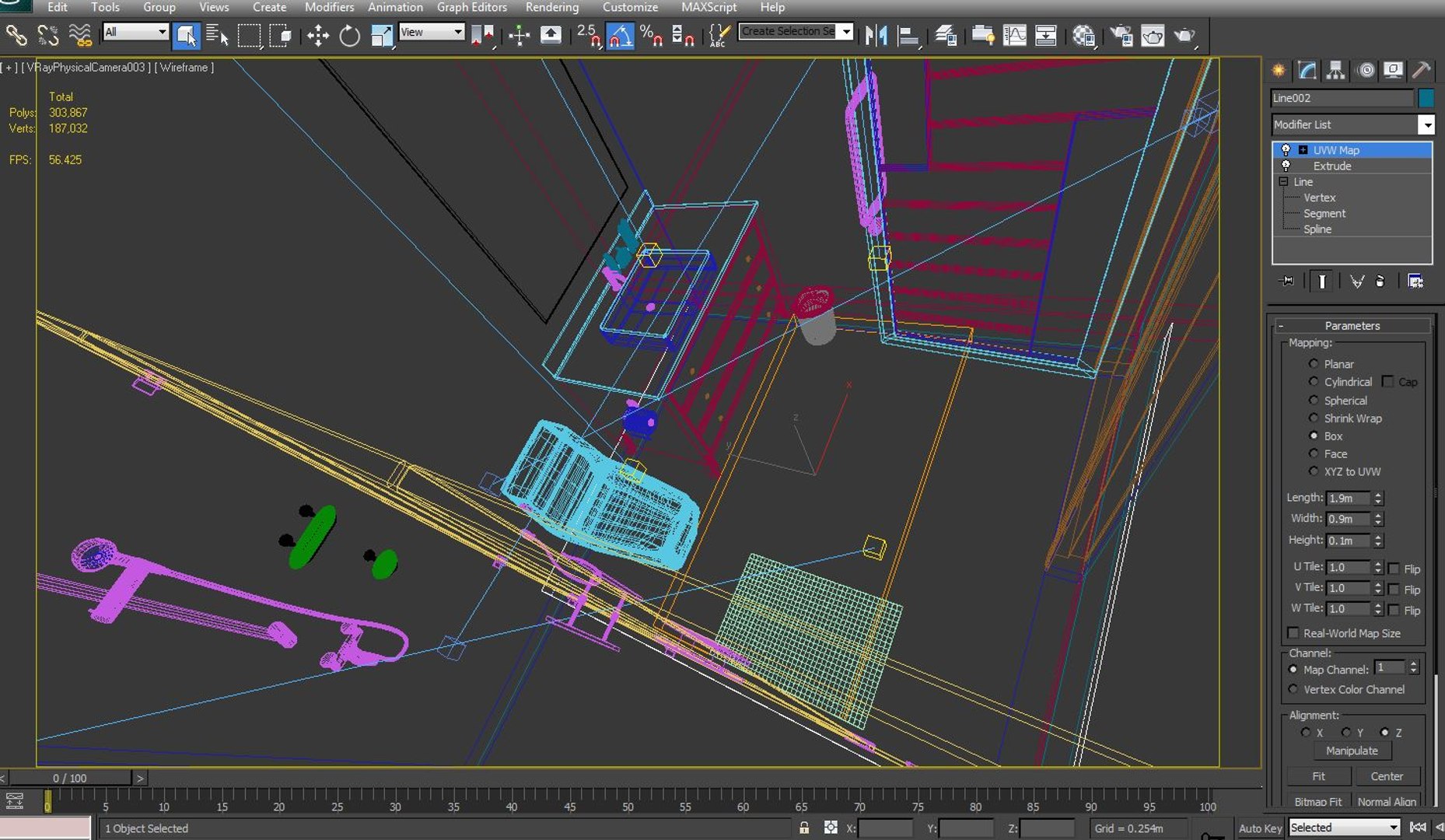Image resolution: width=1445 pixels, height=840 pixels.
Task: Collapse the Line tree in modifier stack
Action: pyautogui.click(x=1283, y=181)
